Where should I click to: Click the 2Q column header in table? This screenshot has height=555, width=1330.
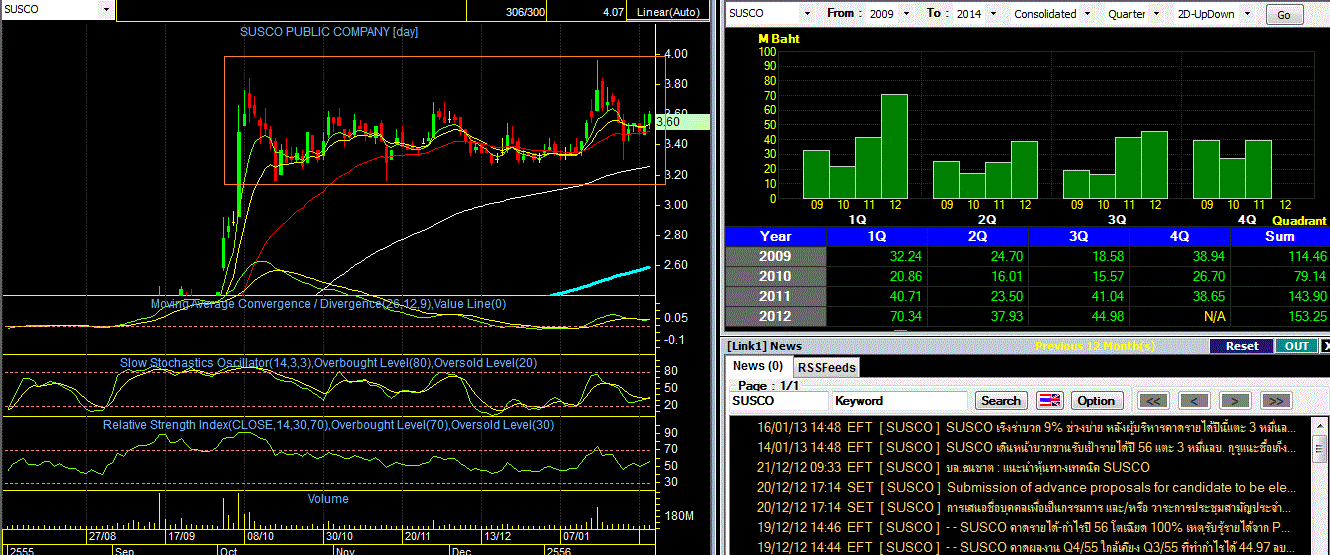[978, 236]
